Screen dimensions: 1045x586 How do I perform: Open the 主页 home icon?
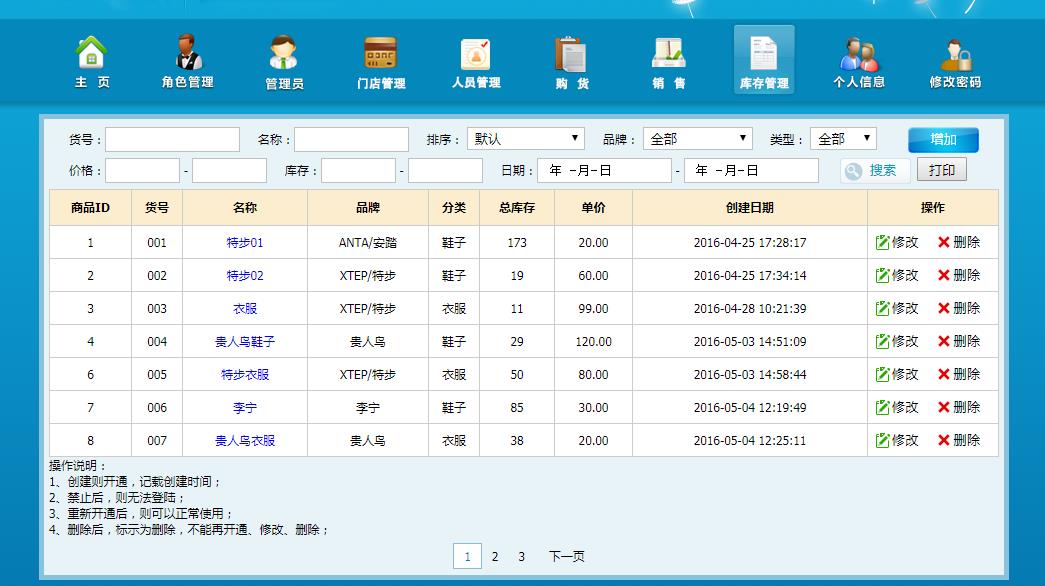click(91, 62)
